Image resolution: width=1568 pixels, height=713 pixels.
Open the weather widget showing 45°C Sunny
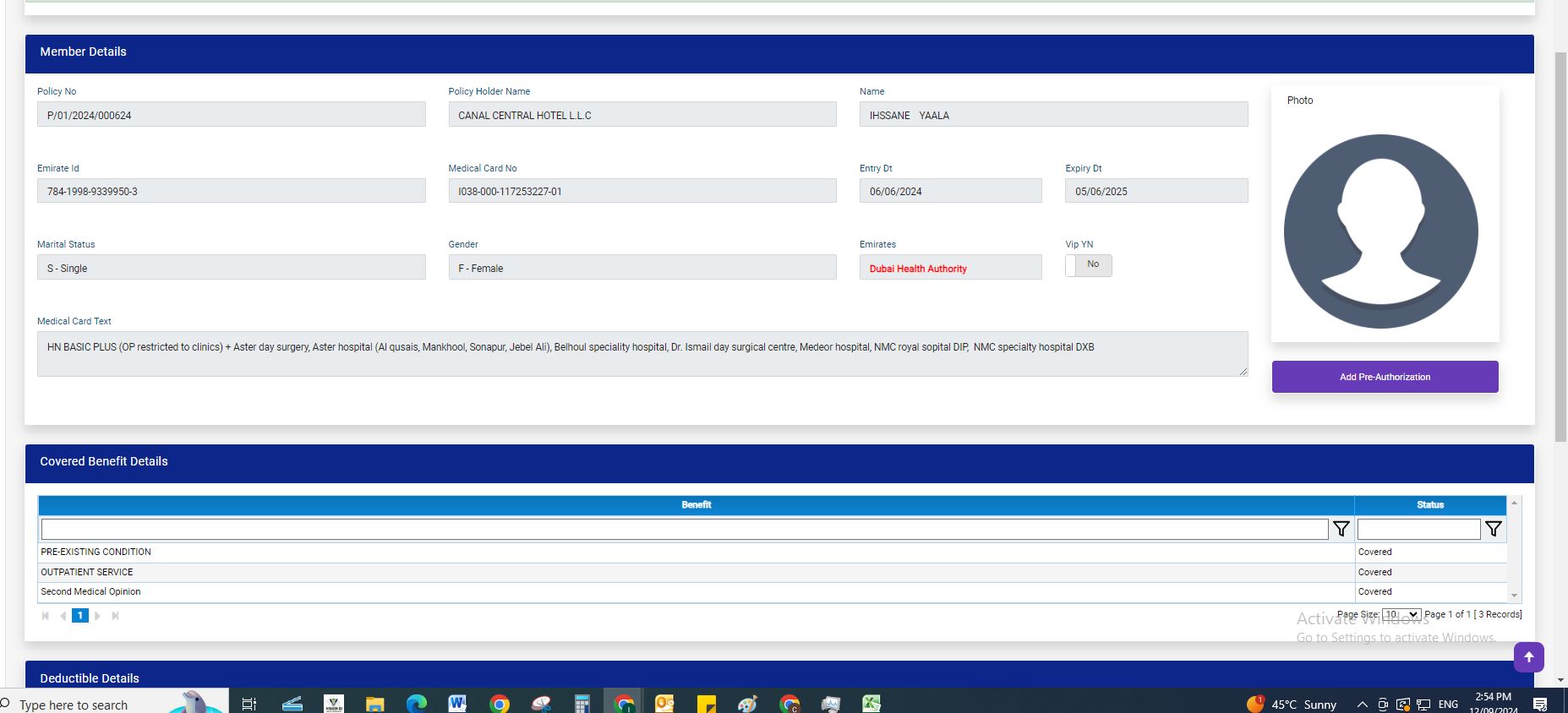click(x=1292, y=705)
